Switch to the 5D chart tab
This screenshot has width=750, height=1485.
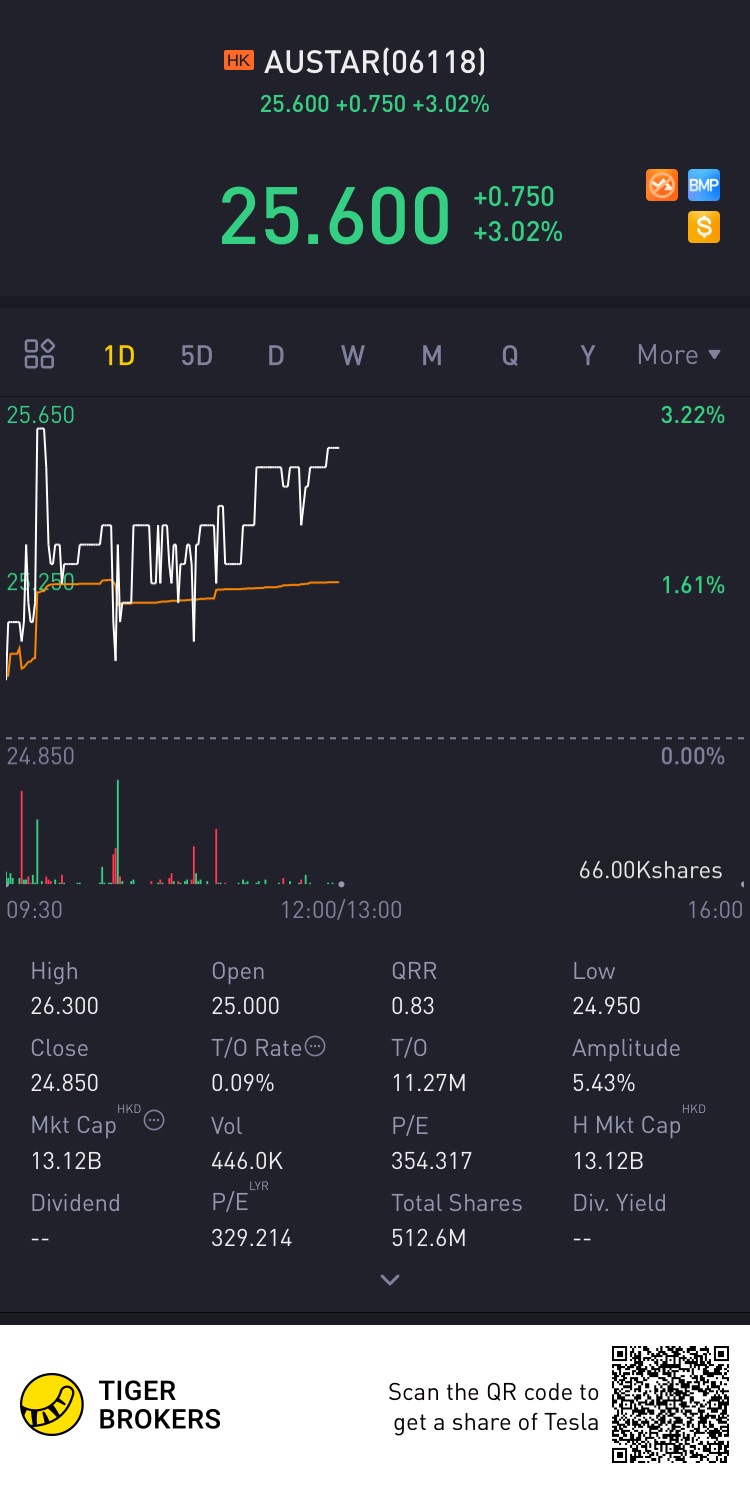[x=197, y=355]
